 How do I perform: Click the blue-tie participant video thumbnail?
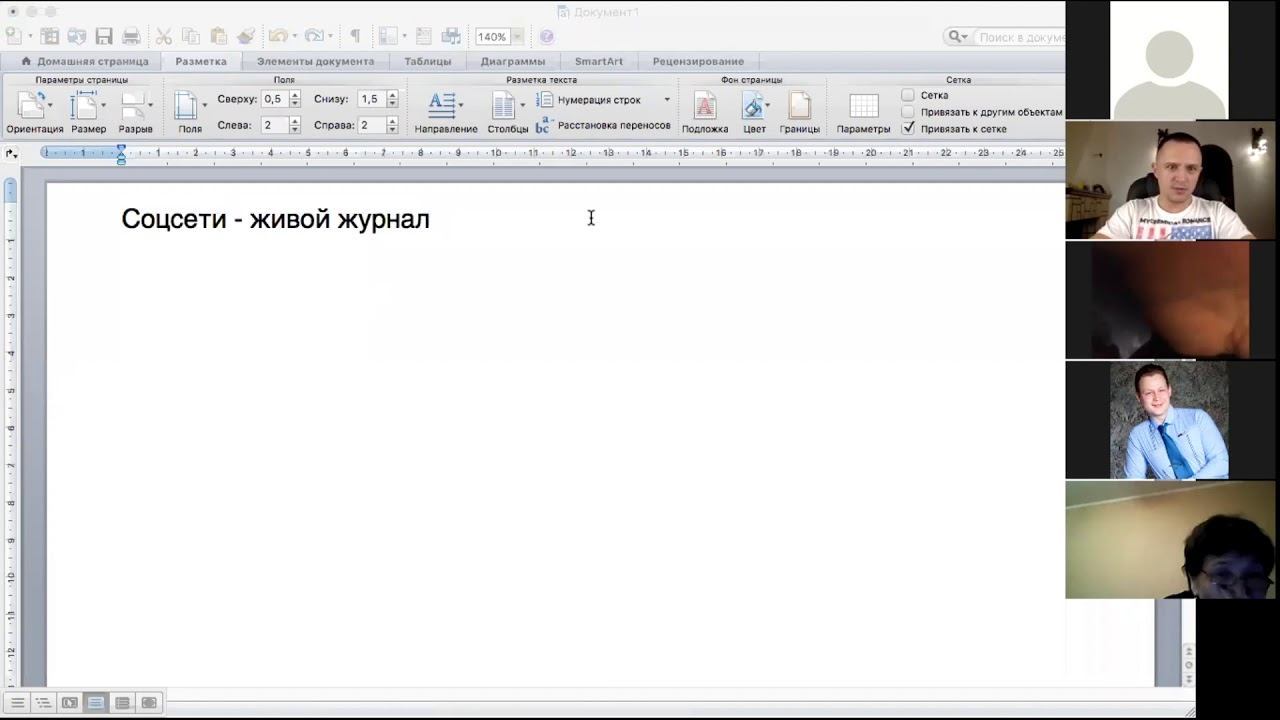[x=1169, y=420]
